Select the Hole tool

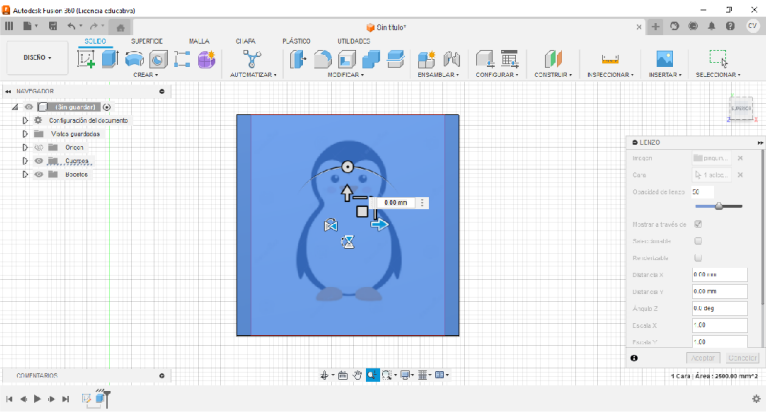[158, 60]
